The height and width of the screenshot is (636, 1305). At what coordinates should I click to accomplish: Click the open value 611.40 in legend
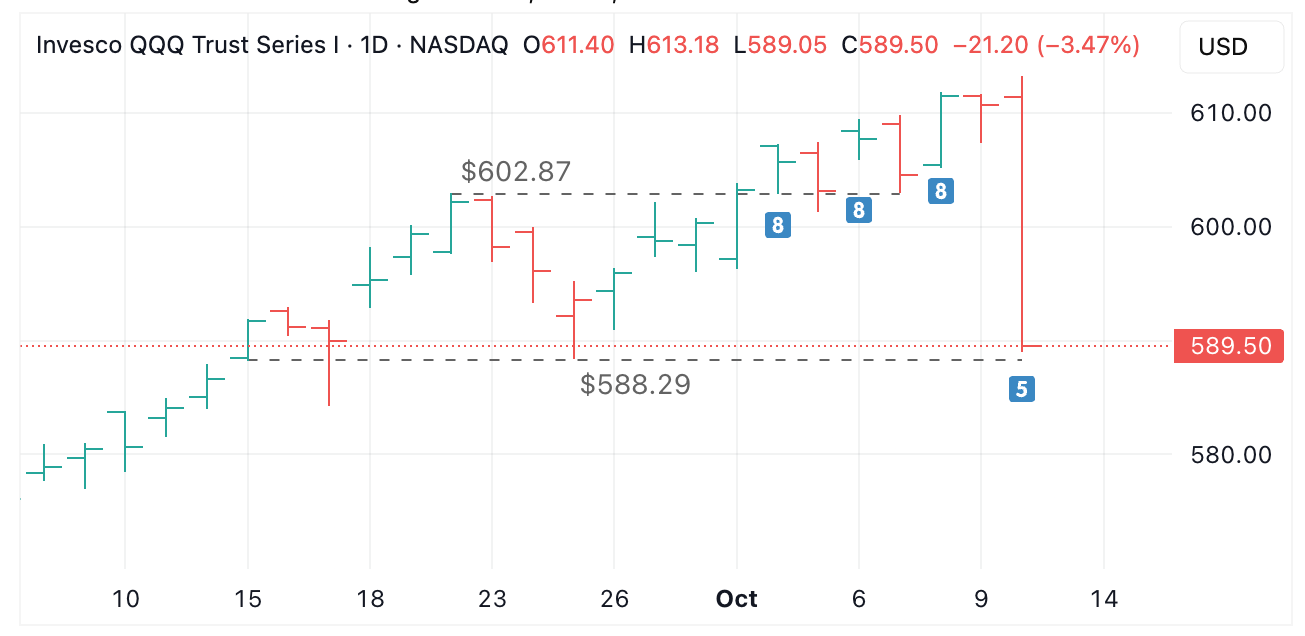click(577, 45)
